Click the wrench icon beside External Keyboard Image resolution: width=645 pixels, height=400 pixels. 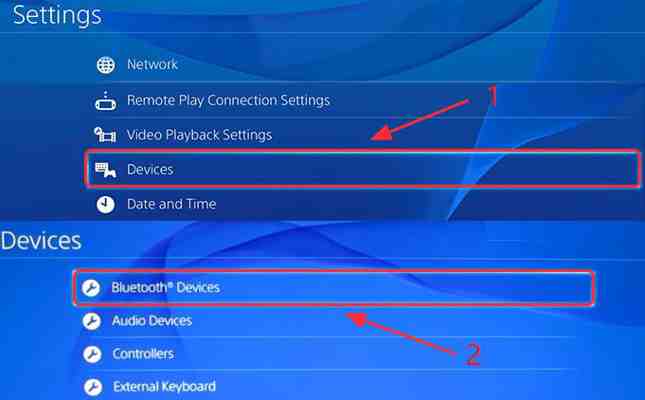click(93, 387)
